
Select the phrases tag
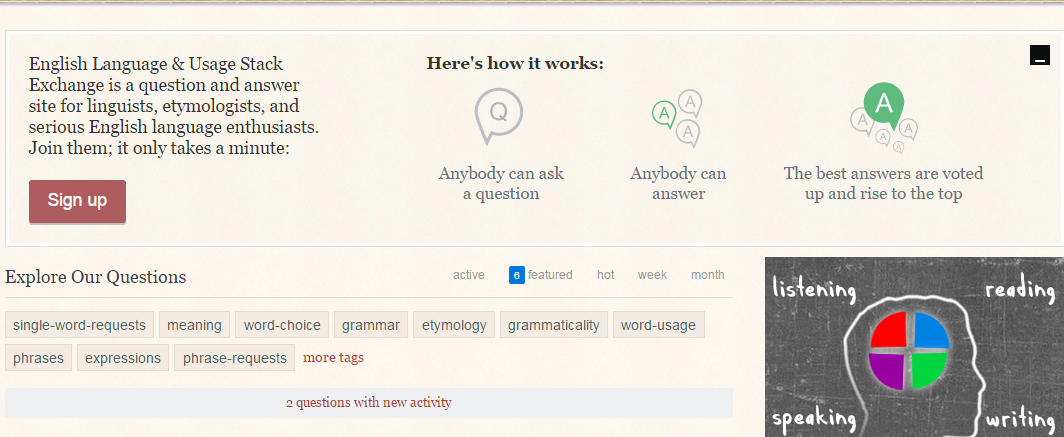coord(39,358)
